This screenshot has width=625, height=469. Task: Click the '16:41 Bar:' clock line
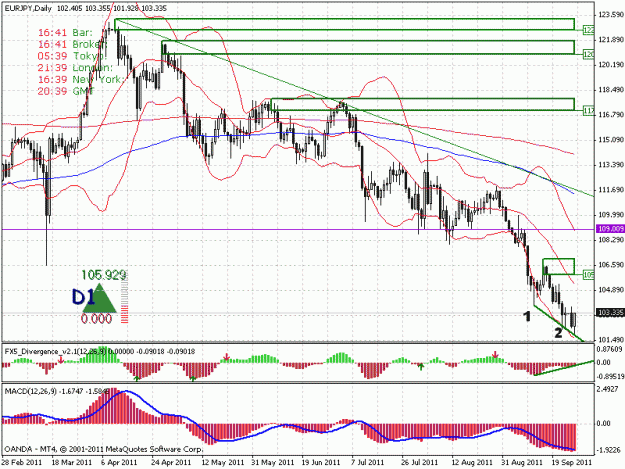[65, 33]
